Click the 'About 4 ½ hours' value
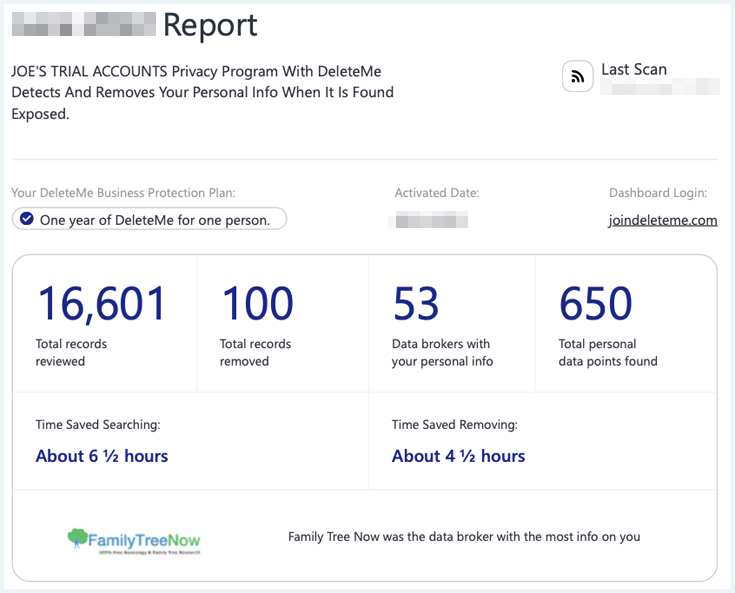Viewport: 735px width, 593px height. [458, 456]
